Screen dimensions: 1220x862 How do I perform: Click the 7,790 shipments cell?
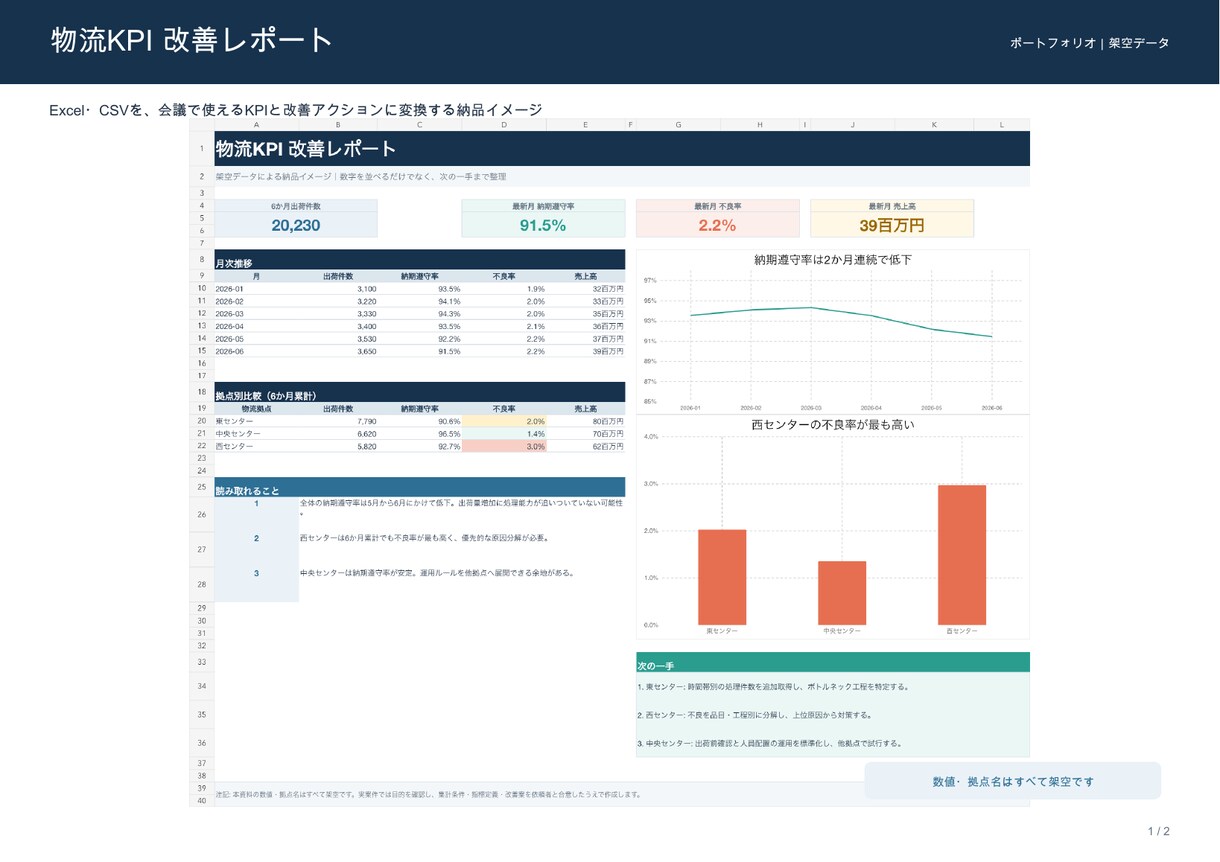338,421
